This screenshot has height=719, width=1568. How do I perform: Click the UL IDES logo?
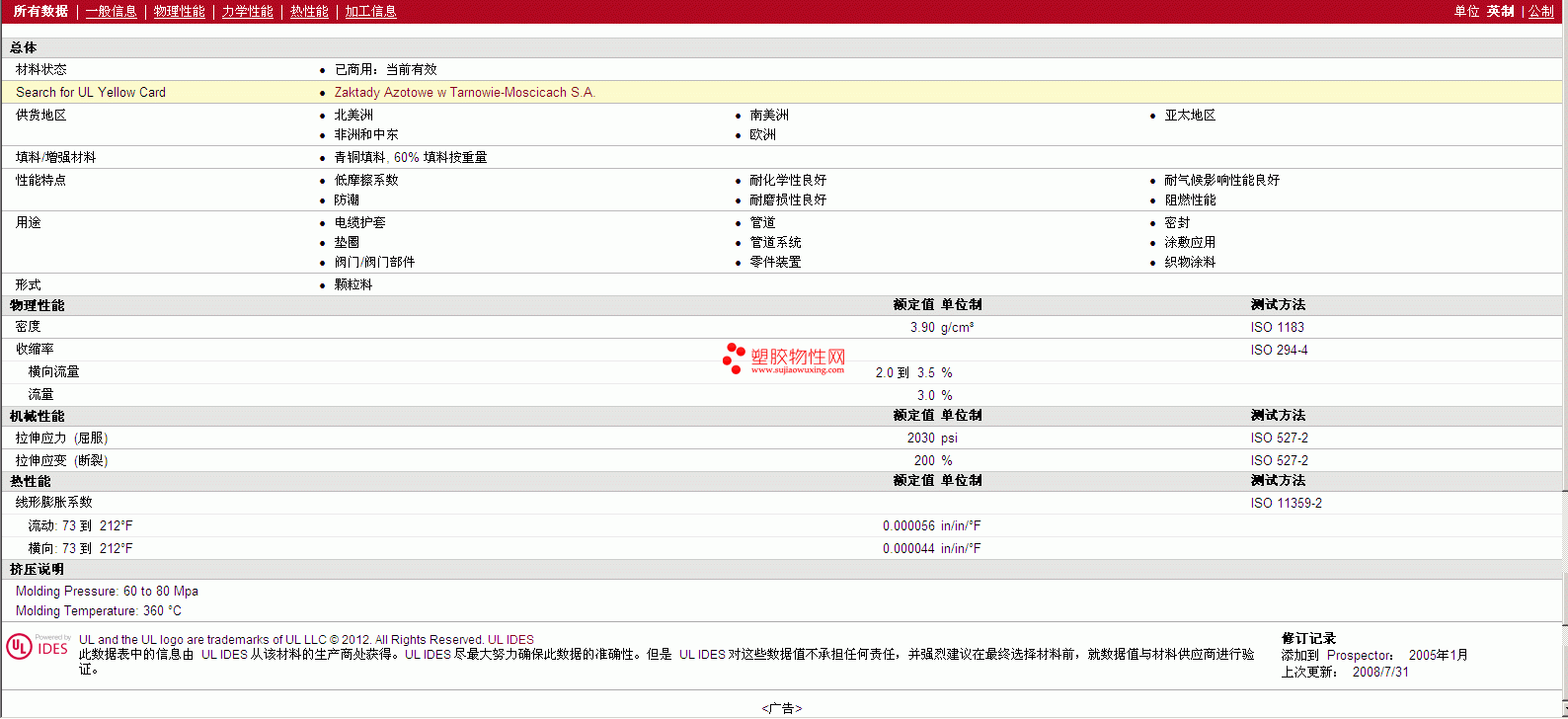[x=39, y=646]
